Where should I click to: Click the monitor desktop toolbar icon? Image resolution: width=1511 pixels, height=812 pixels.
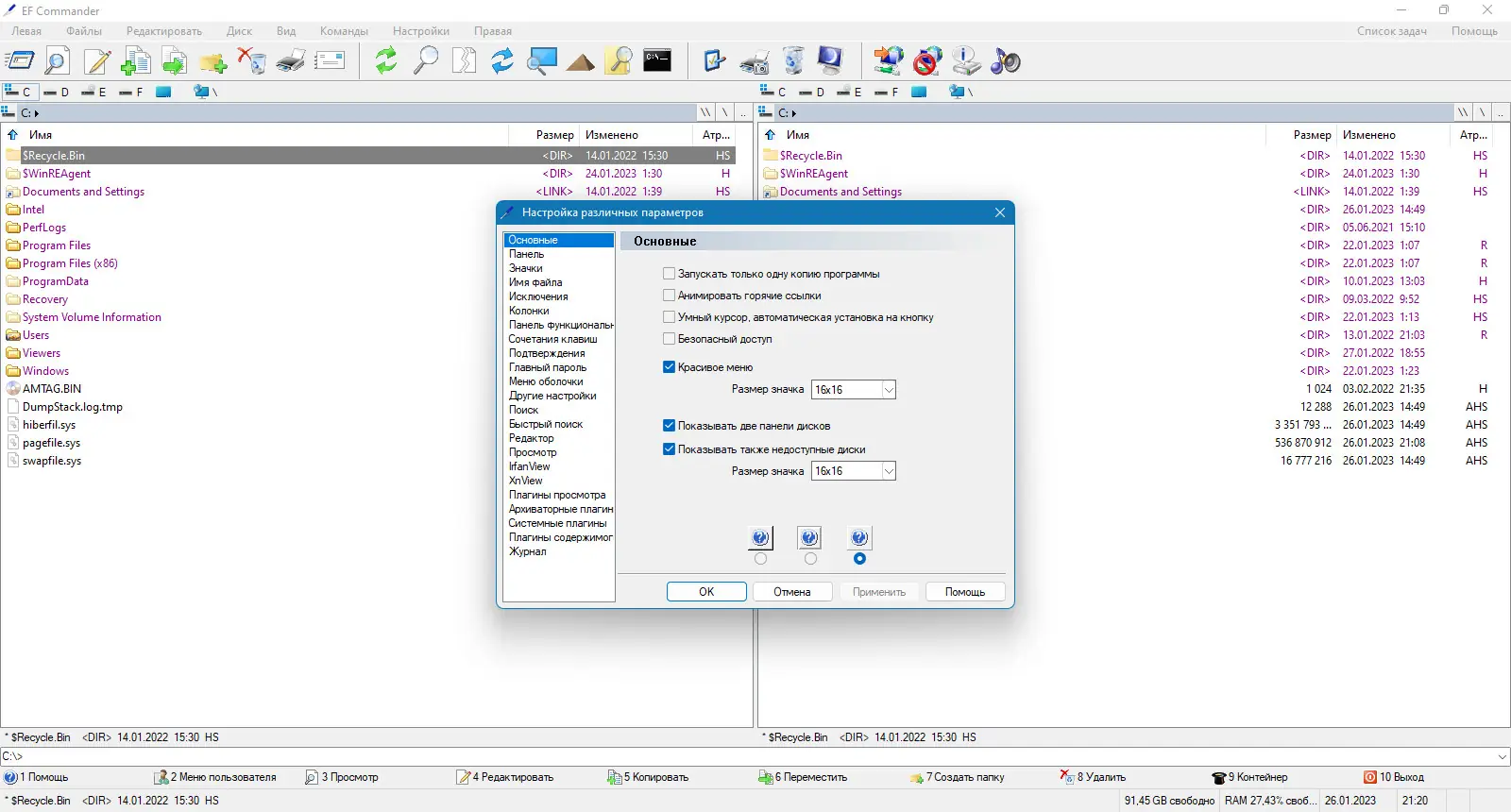830,61
